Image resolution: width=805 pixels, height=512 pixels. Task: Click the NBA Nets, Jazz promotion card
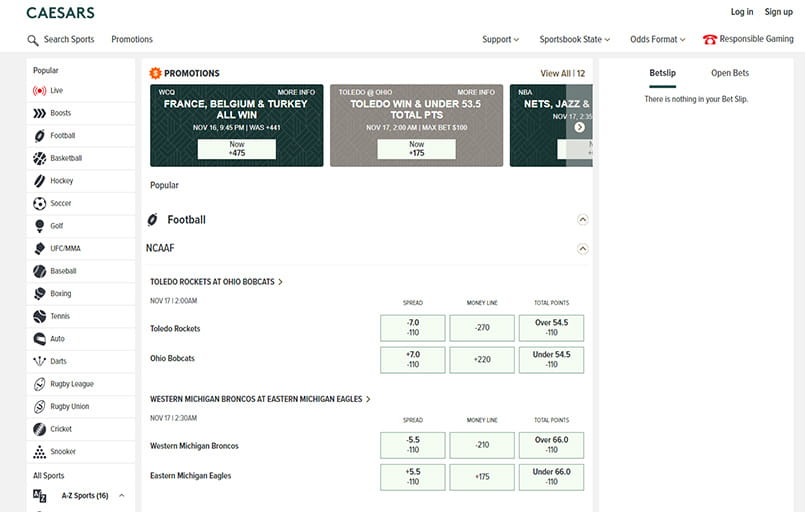point(551,125)
